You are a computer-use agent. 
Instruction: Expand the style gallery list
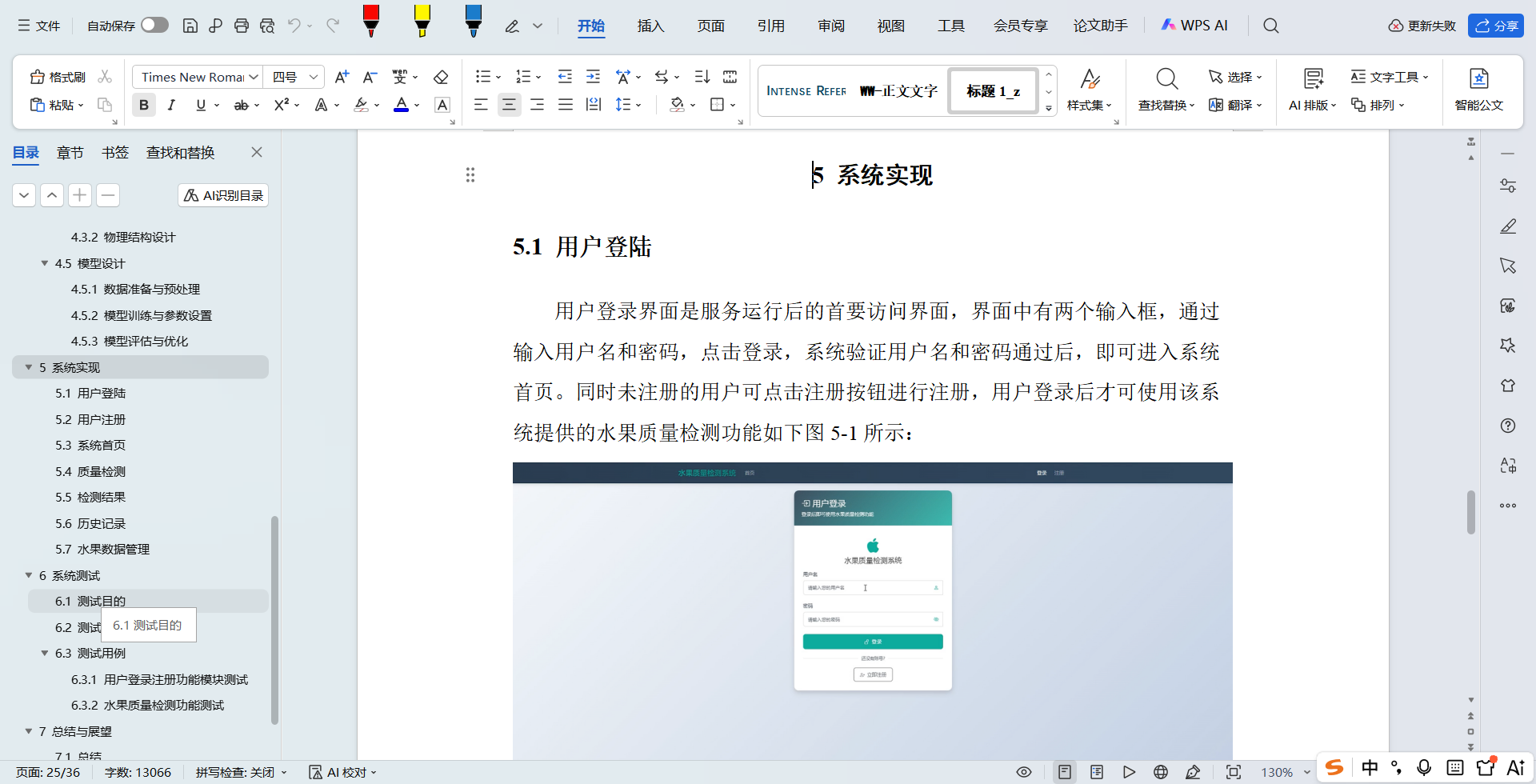point(1049,108)
